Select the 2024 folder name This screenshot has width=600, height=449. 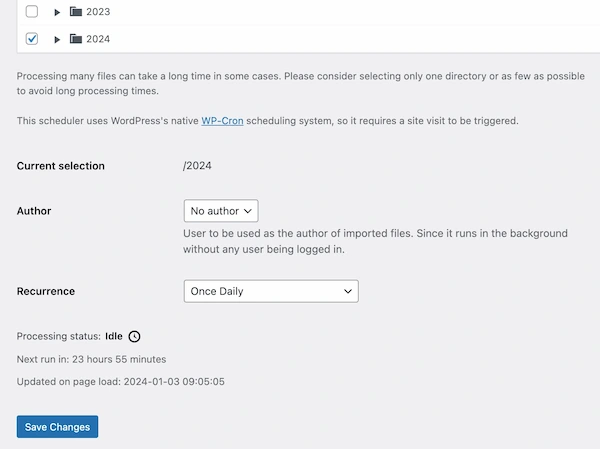click(x=98, y=39)
